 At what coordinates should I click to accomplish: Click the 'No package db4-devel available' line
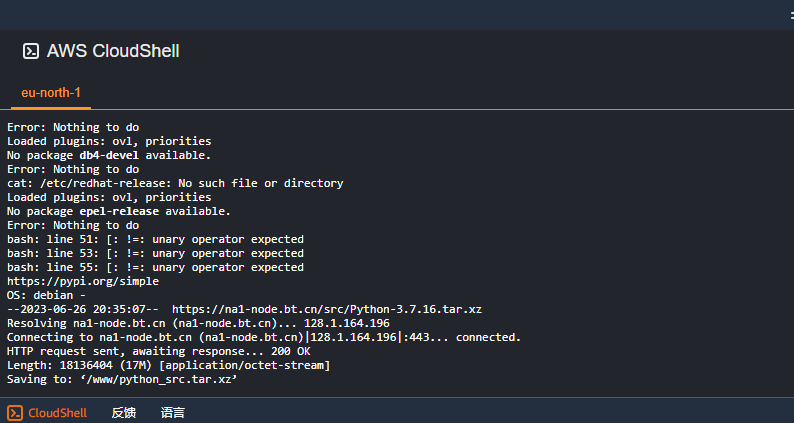pyautogui.click(x=109, y=155)
